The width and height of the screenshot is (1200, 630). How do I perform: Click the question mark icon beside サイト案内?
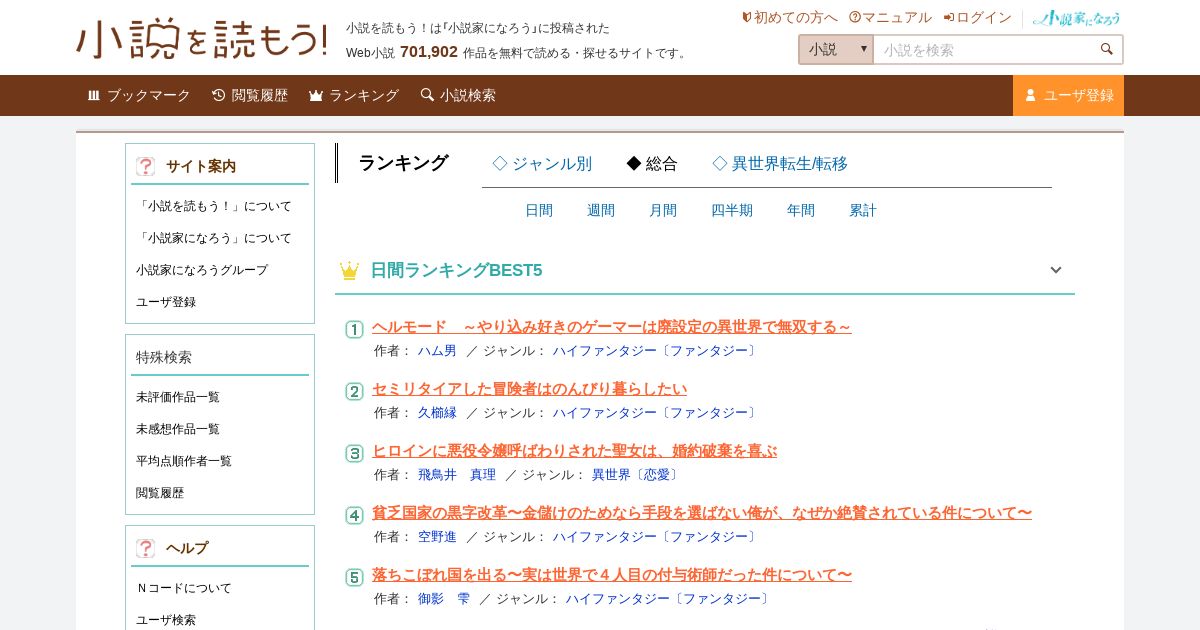tap(145, 166)
